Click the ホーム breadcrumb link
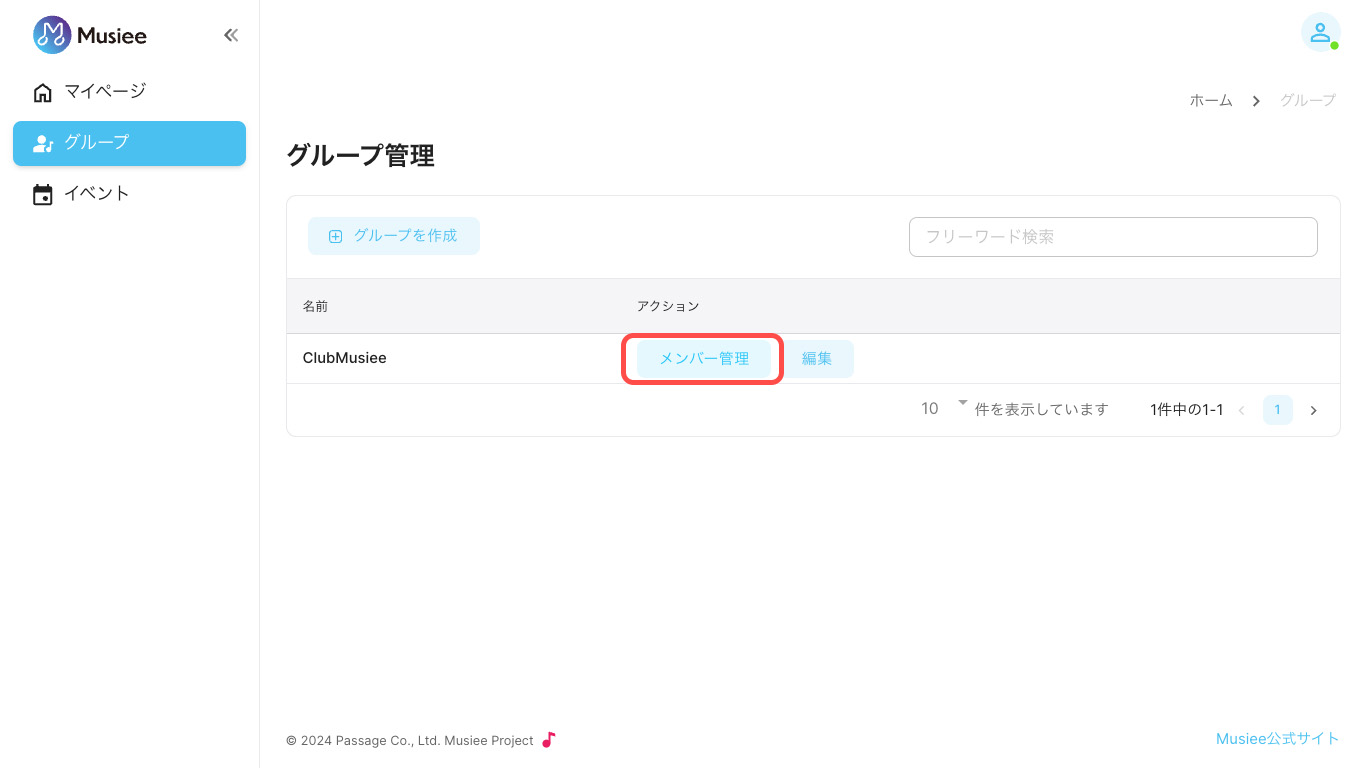This screenshot has width=1366, height=768. (x=1210, y=100)
